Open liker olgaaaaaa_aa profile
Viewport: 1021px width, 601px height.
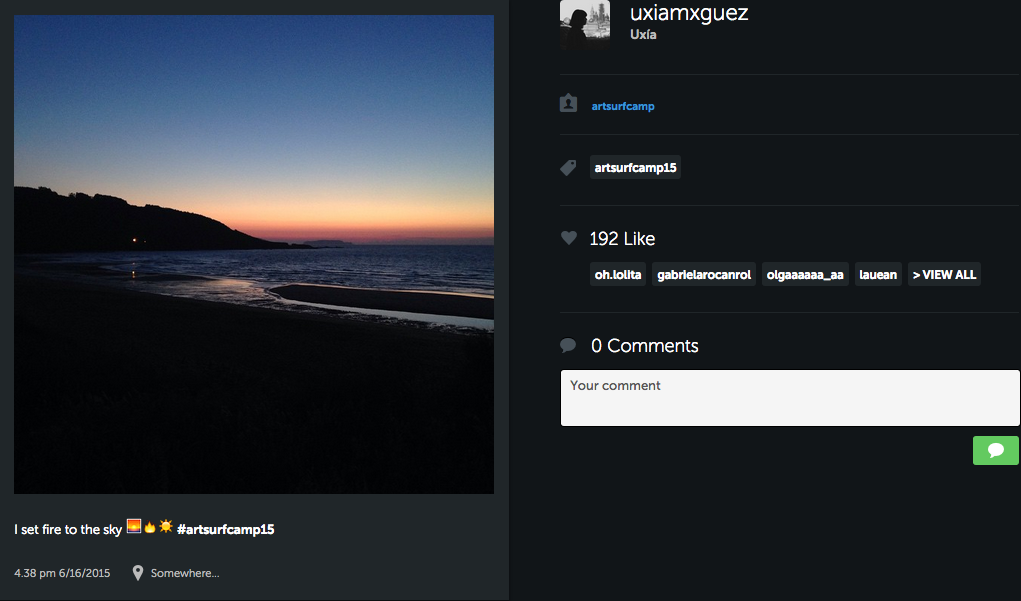tap(805, 274)
